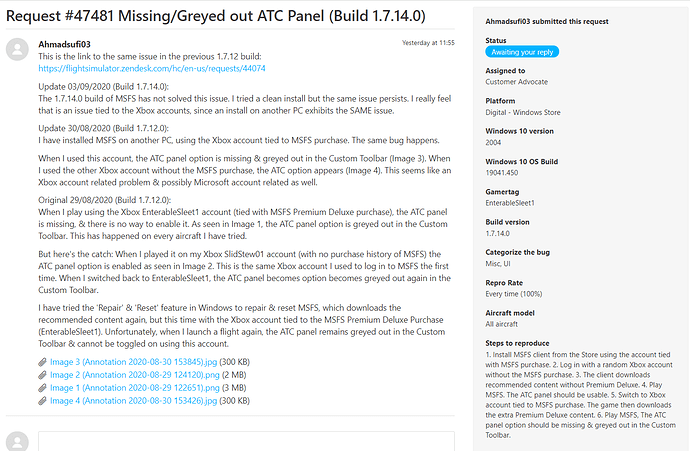690x451 pixels.
Task: Click the Customer Advocate assignee text
Action: point(517,82)
